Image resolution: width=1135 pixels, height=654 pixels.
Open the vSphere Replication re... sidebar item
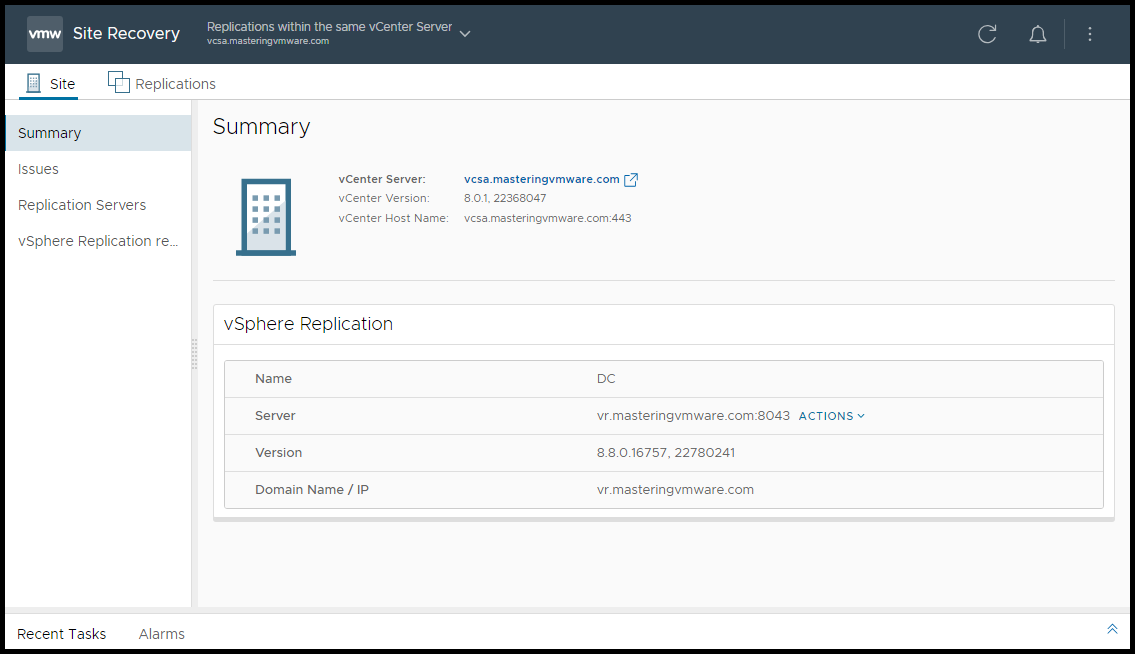pos(98,241)
